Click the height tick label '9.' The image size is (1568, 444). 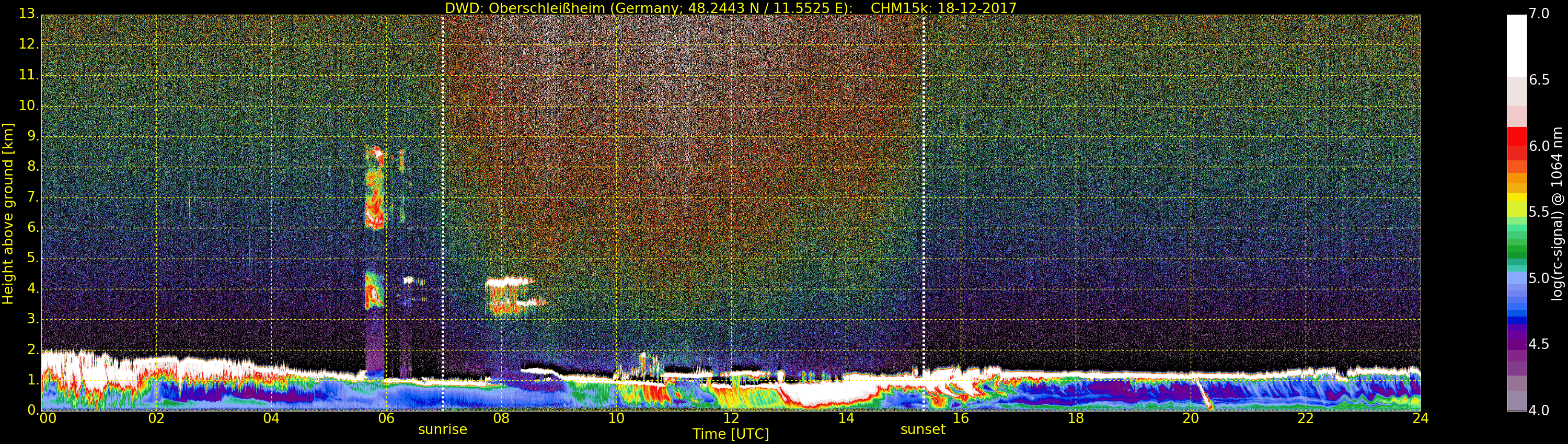pyautogui.click(x=33, y=136)
